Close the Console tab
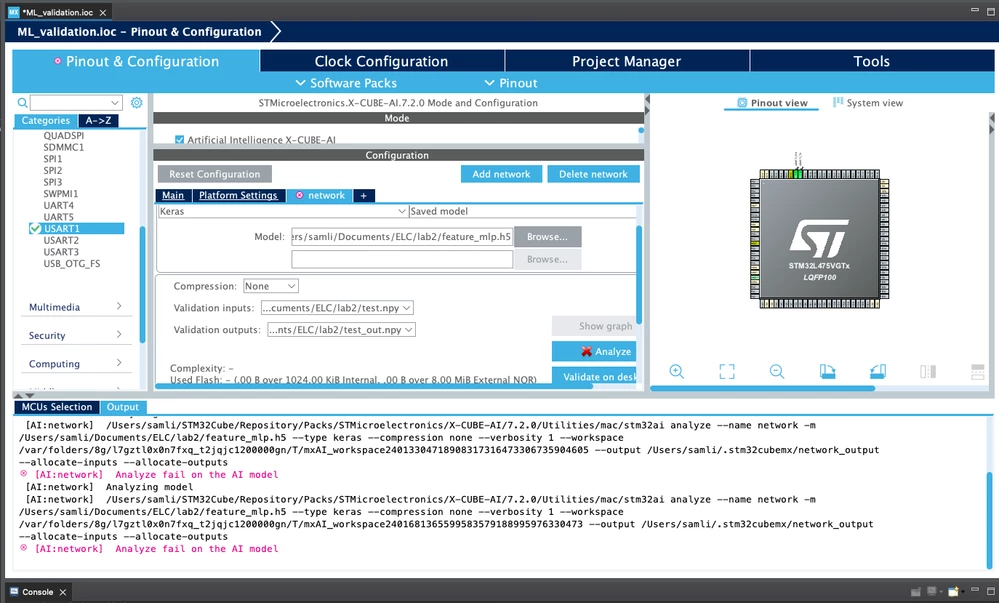This screenshot has width=999, height=603. [x=62, y=592]
